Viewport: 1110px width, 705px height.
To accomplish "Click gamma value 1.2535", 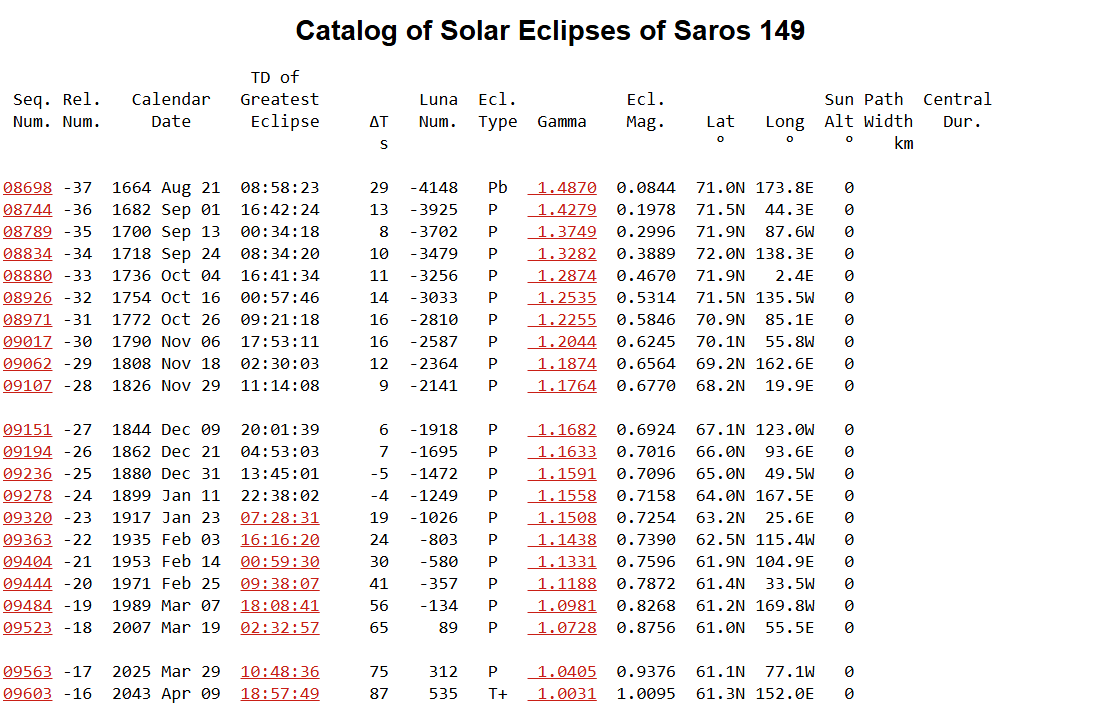I will 562,297.
